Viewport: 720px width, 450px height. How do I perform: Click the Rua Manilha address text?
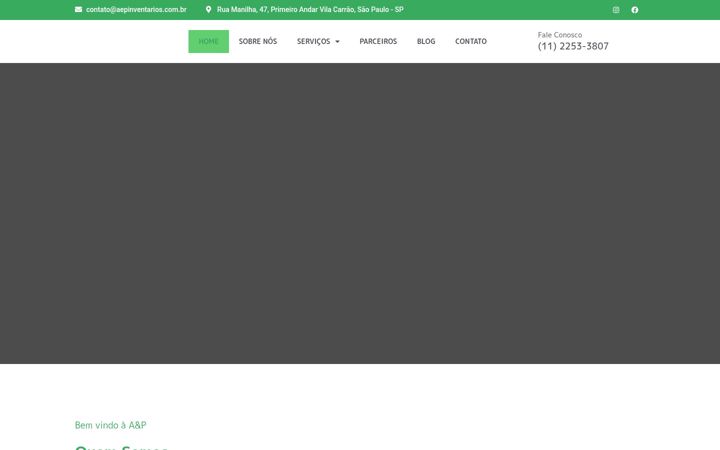click(310, 9)
